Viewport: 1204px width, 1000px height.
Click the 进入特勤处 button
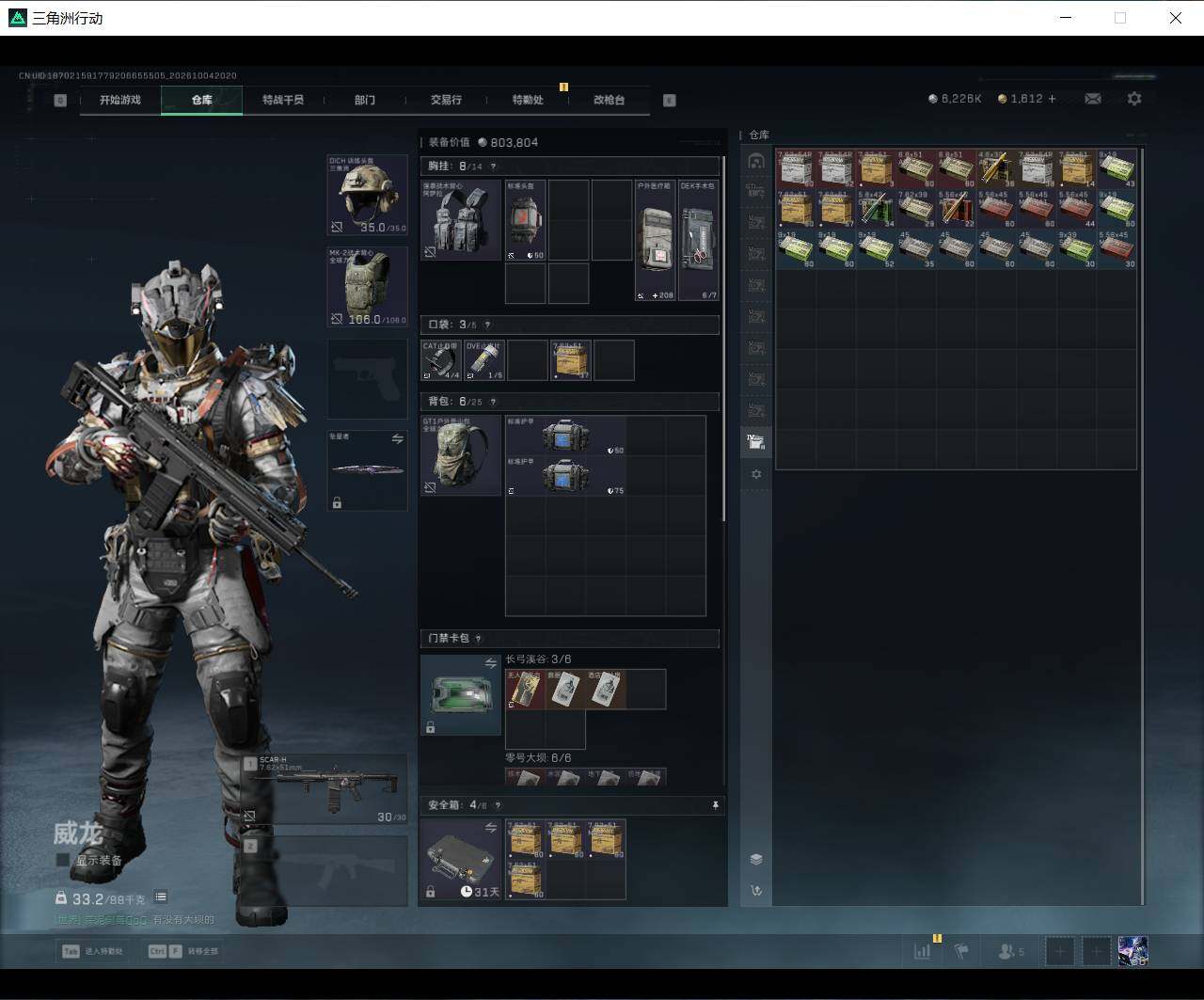tap(93, 951)
